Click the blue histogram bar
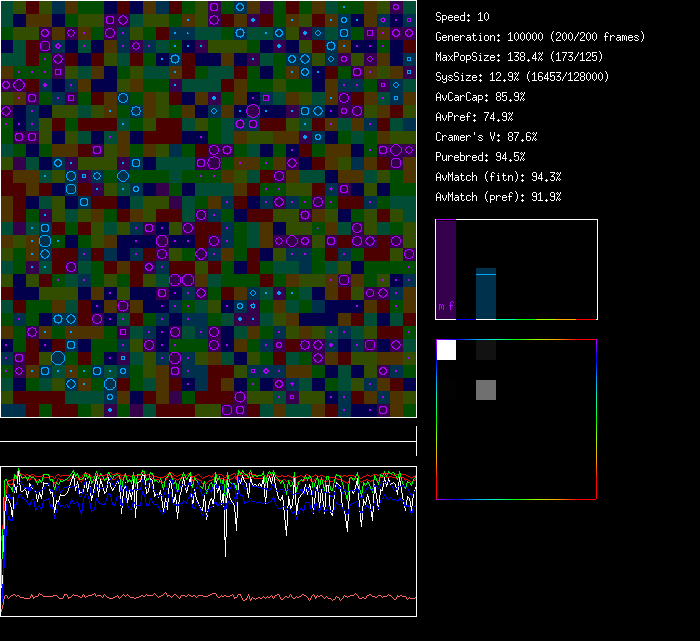This screenshot has width=700, height=641. click(x=486, y=294)
